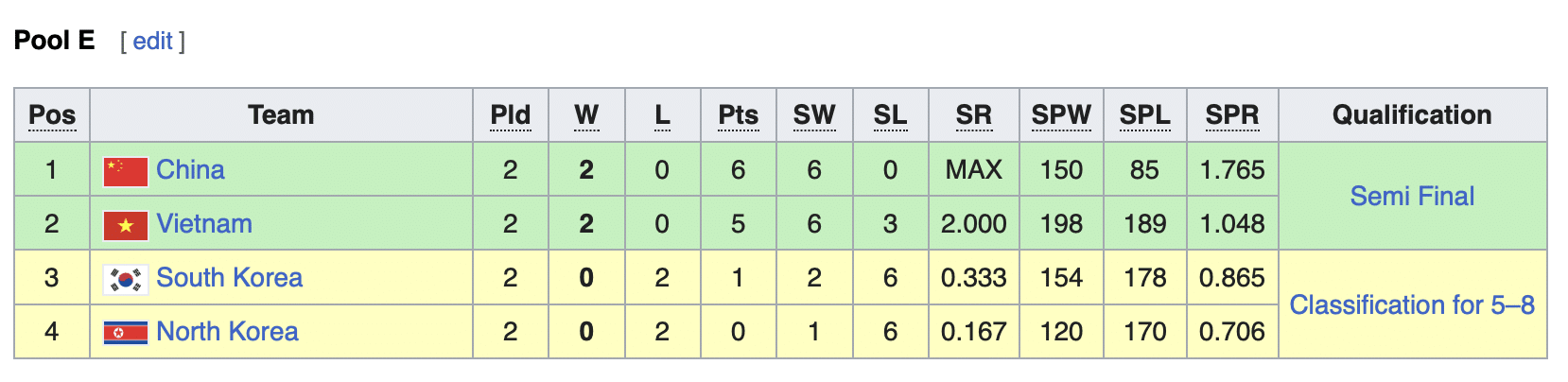The height and width of the screenshot is (382, 1568).
Task: Edit the Pool E section
Action: pyautogui.click(x=152, y=42)
